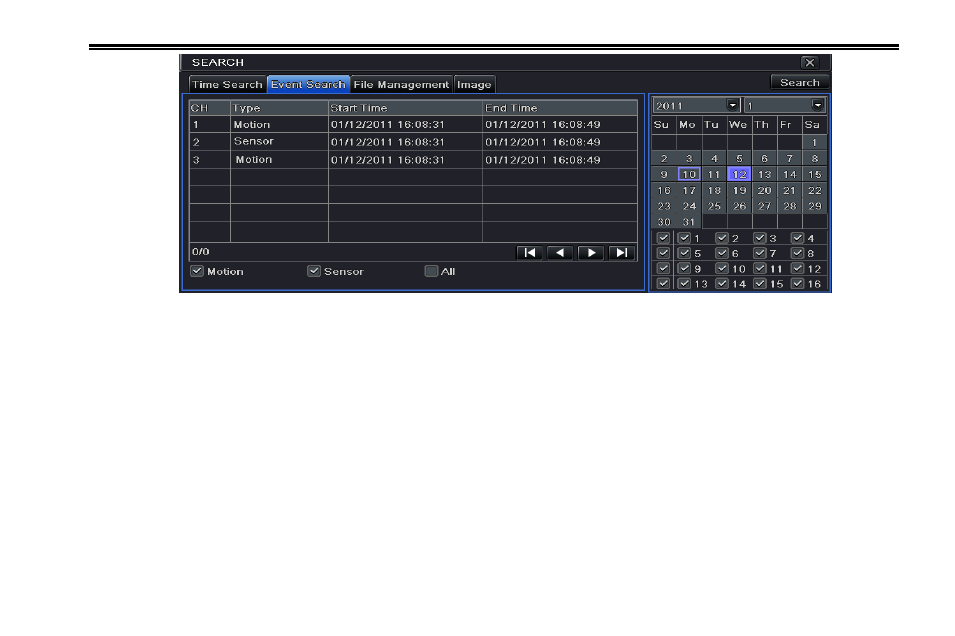
Task: Go to next page of results
Action: (591, 253)
